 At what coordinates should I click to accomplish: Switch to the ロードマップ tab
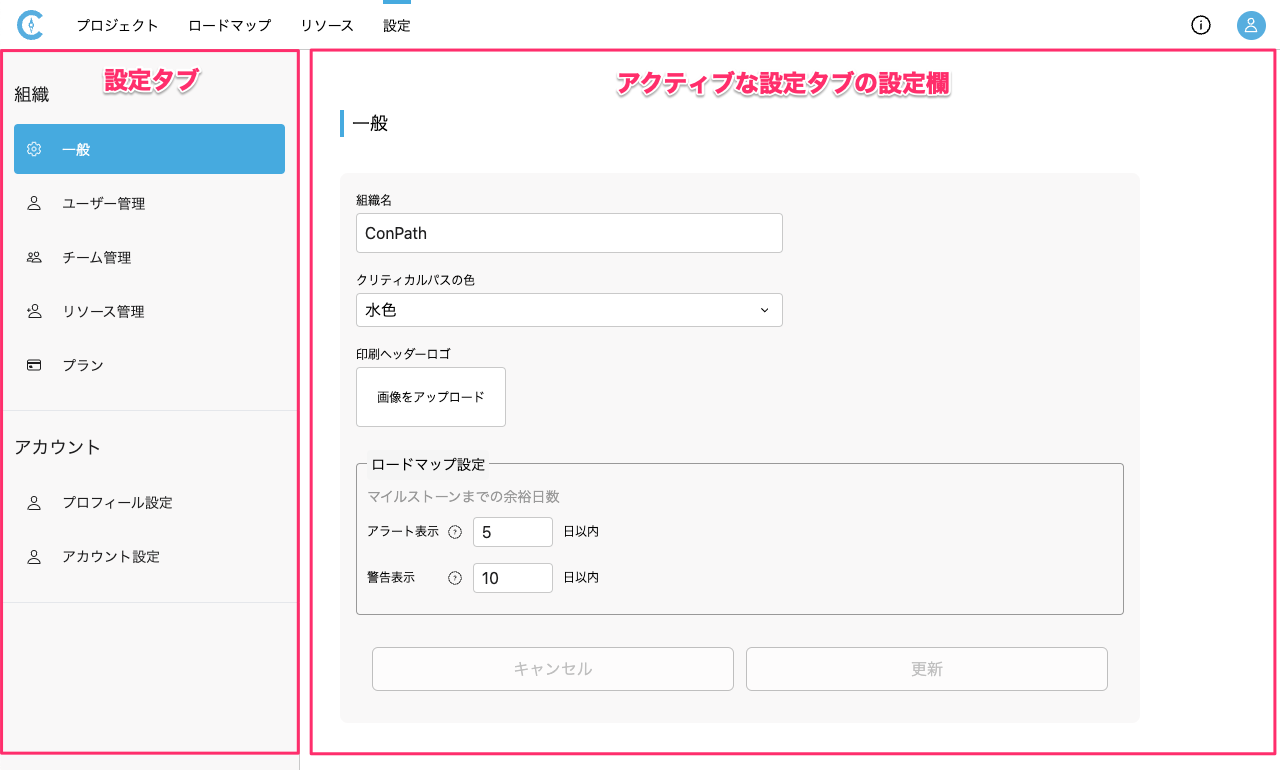(229, 26)
